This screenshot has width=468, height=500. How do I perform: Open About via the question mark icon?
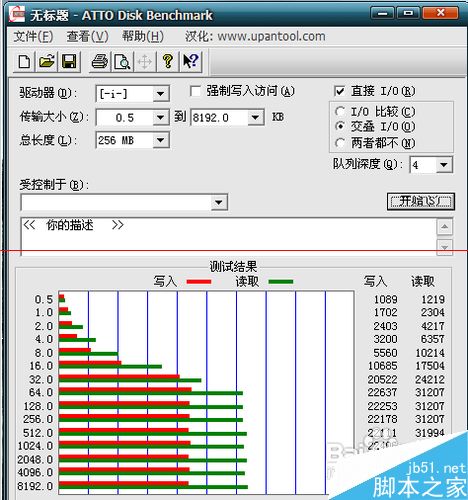pyautogui.click(x=167, y=62)
